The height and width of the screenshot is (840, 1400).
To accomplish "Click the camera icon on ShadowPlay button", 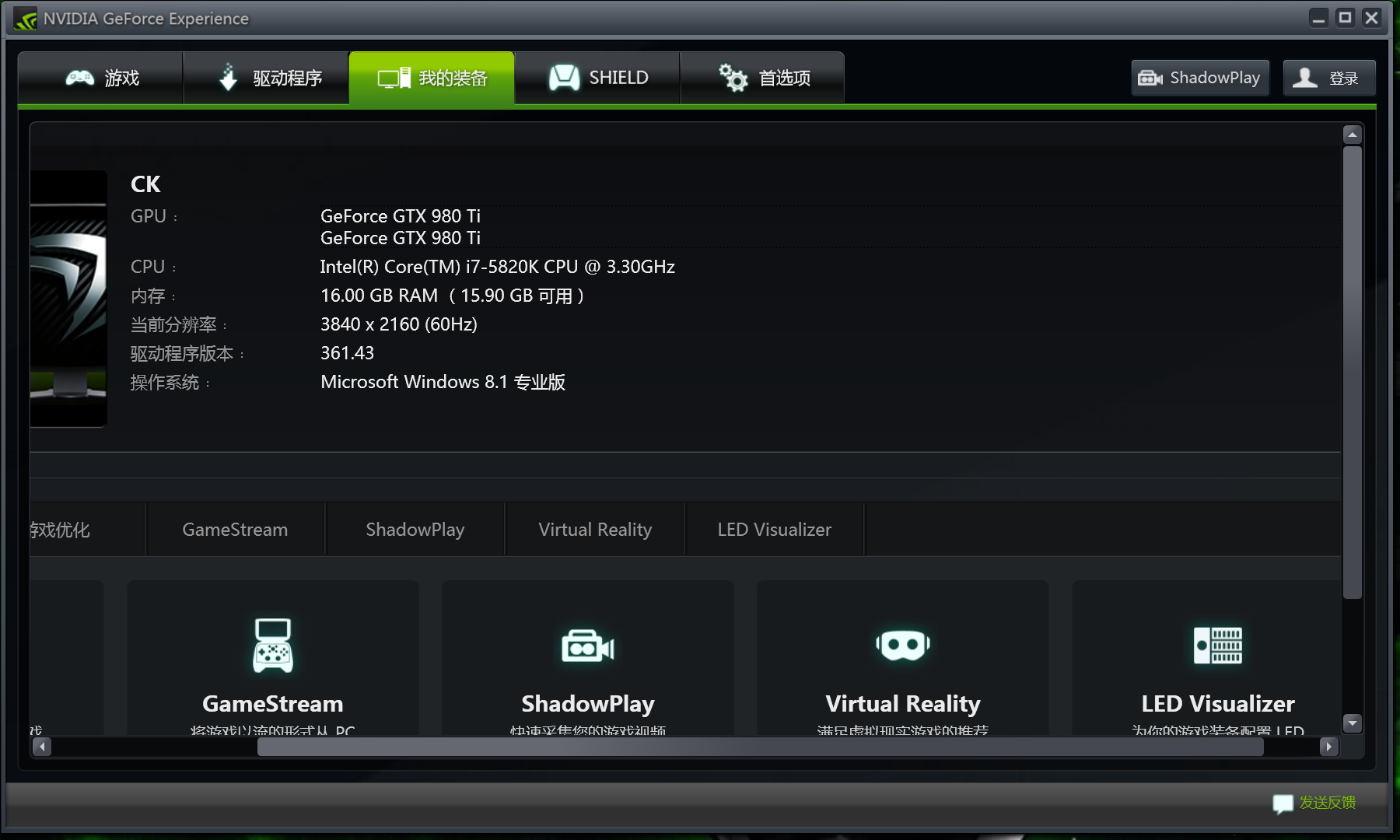I will pos(1150,78).
